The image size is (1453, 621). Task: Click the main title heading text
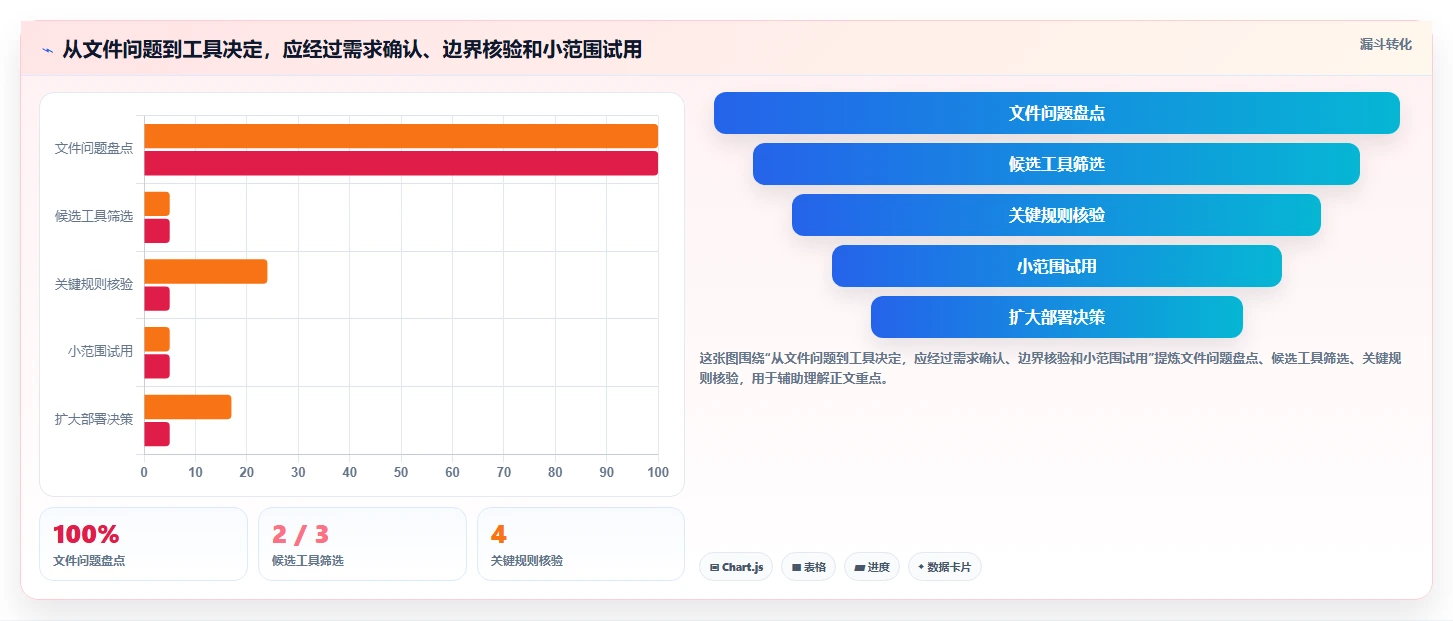click(x=352, y=49)
